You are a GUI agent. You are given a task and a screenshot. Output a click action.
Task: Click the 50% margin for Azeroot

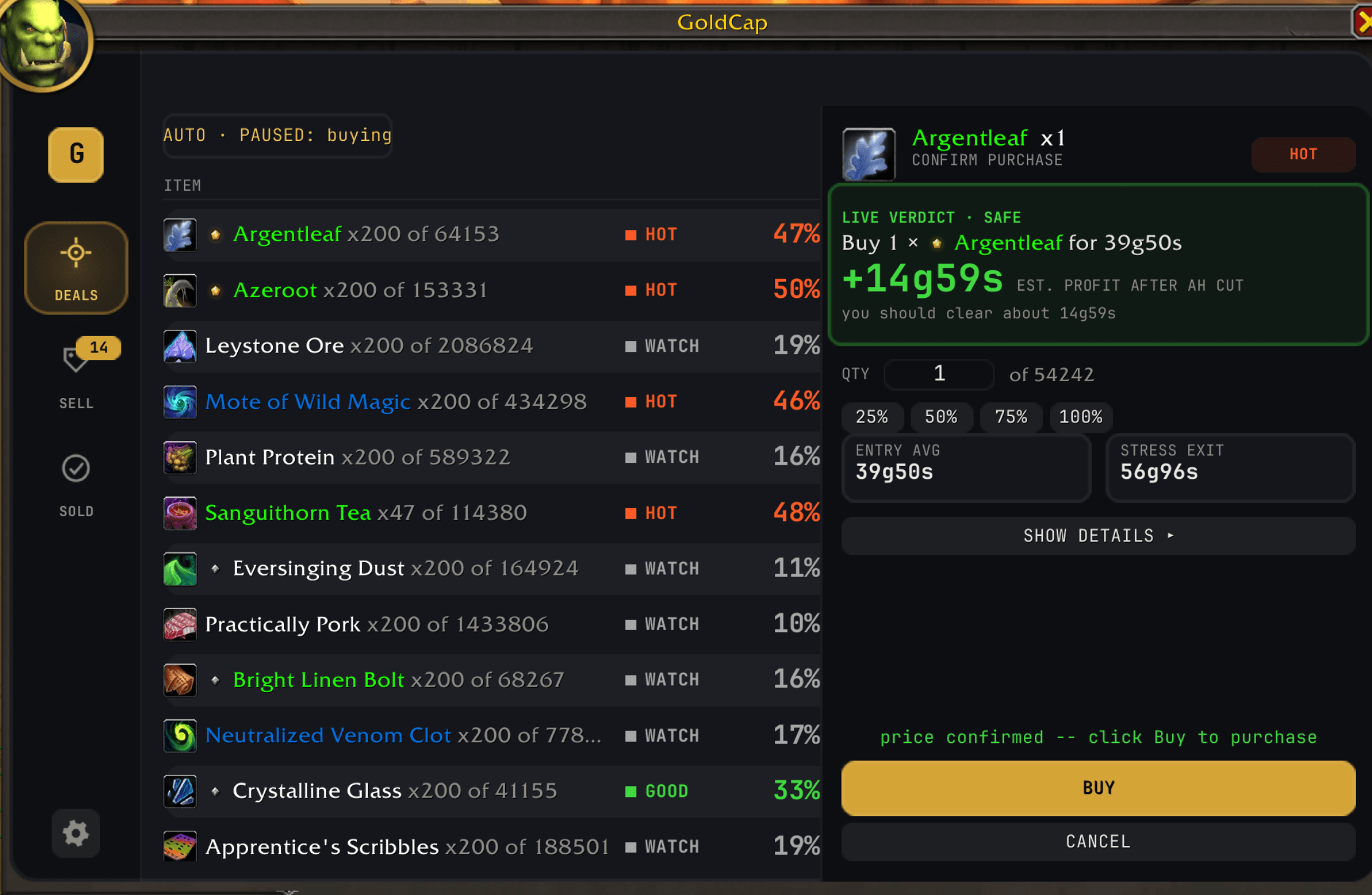click(x=796, y=289)
